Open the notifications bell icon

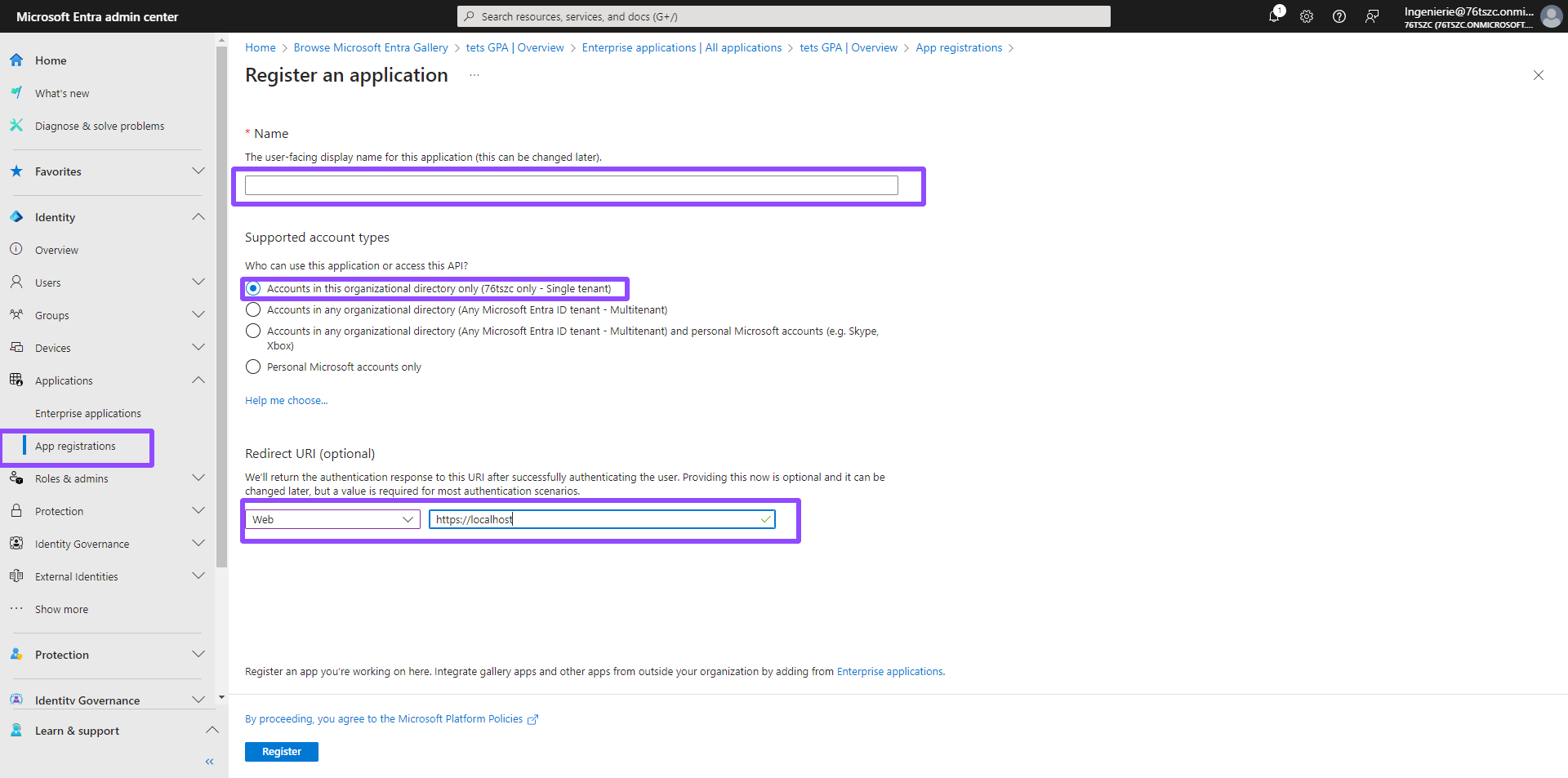[1274, 16]
